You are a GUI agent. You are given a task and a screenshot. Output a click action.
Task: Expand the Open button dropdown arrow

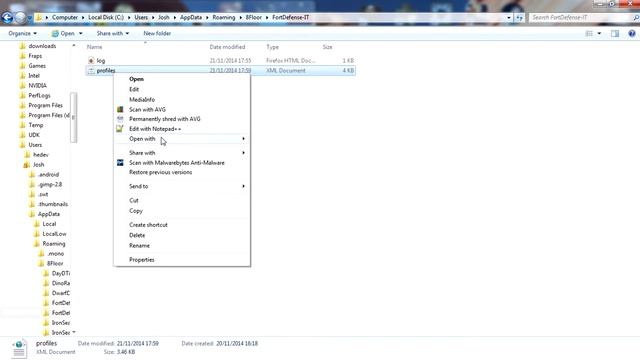tap(80, 33)
